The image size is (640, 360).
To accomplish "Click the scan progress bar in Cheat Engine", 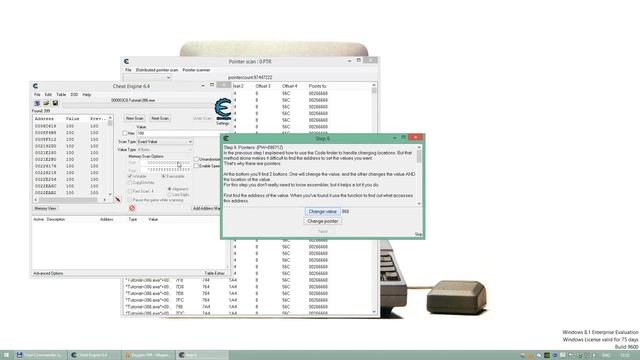I will click(x=139, y=106).
